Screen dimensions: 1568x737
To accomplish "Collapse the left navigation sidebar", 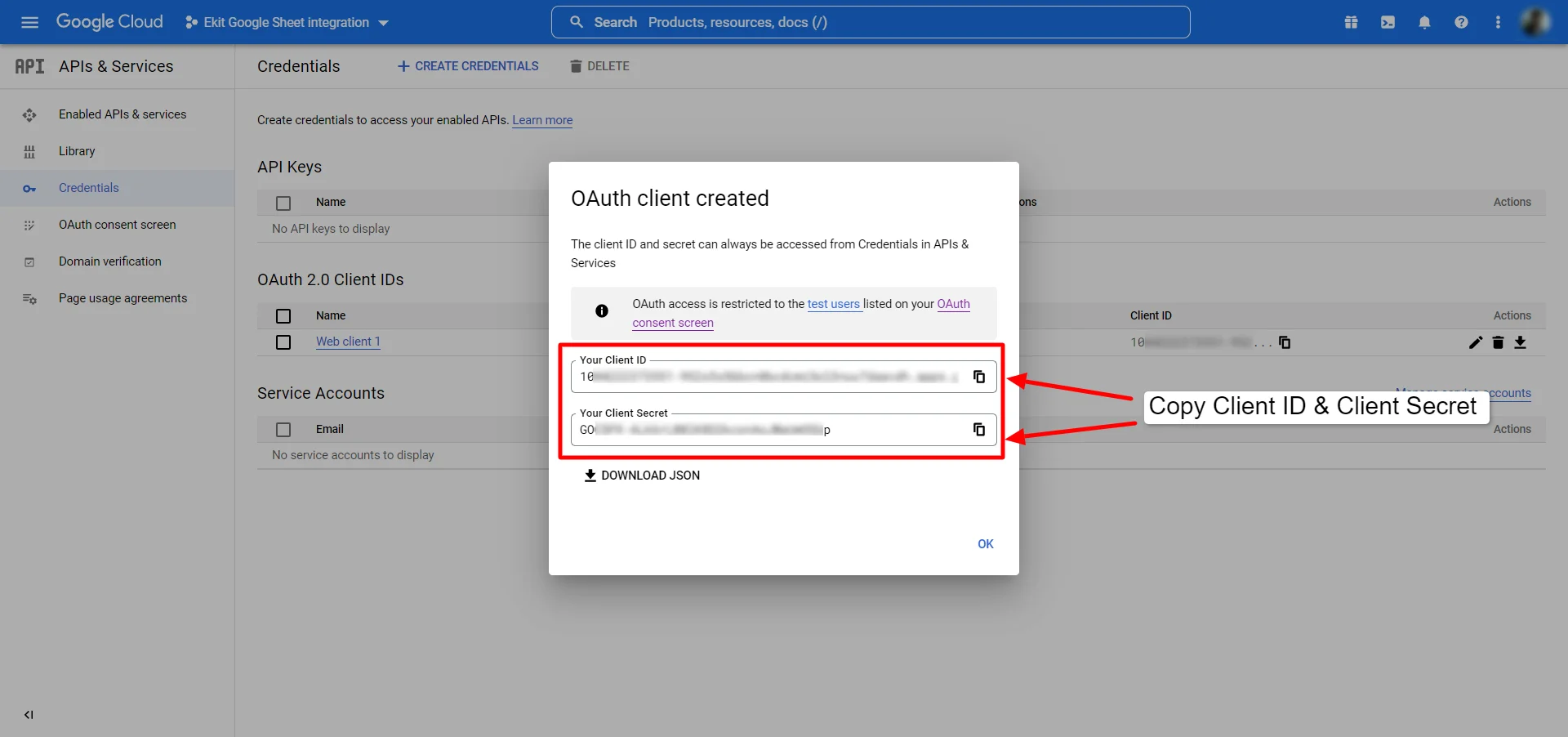I will (29, 715).
